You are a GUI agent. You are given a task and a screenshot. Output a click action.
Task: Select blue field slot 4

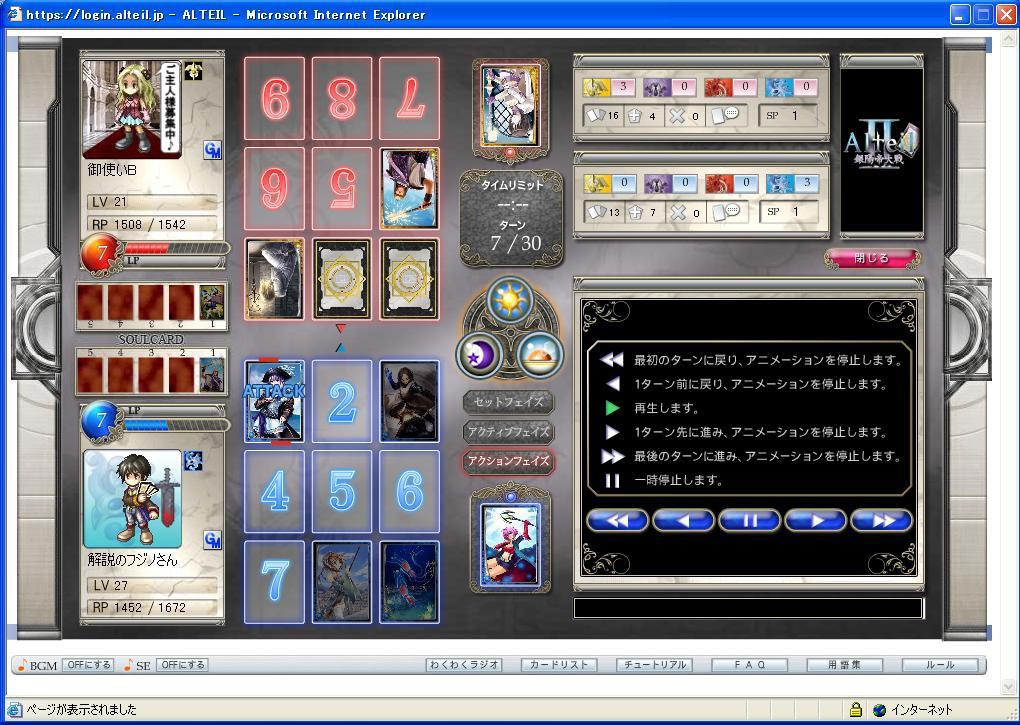(275, 492)
